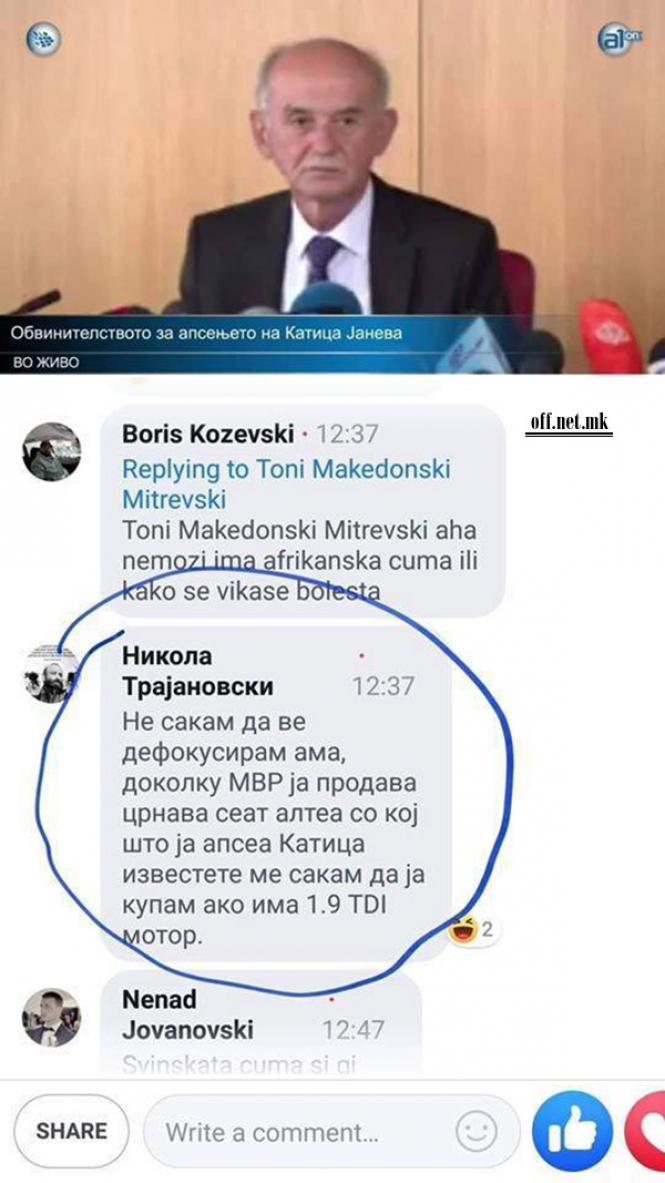The image size is (665, 1183).
Task: Tap the red heart reaction icon
Action: tap(645, 1130)
